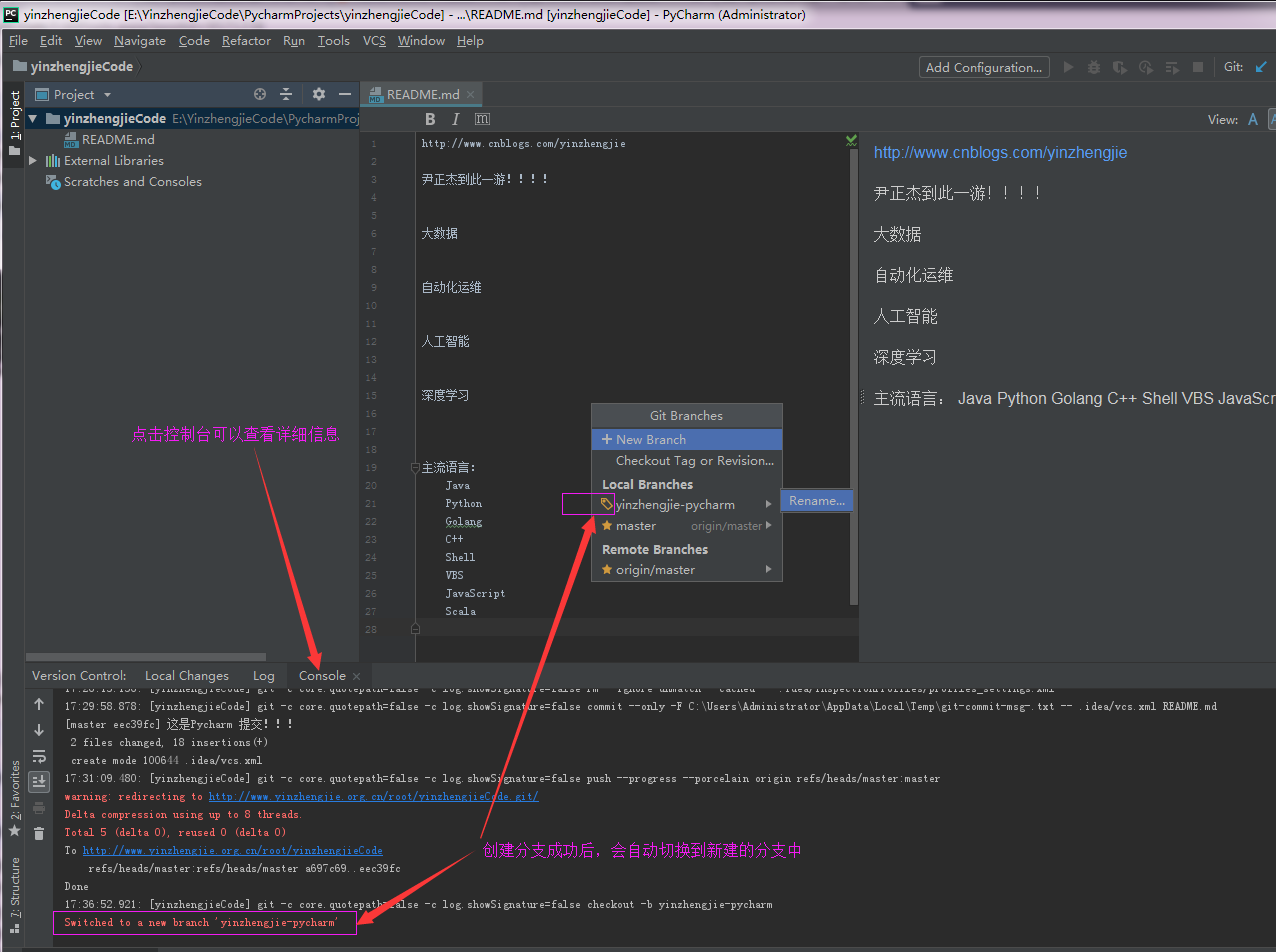1276x952 pixels.
Task: Clear console with trash icon
Action: coord(39,834)
